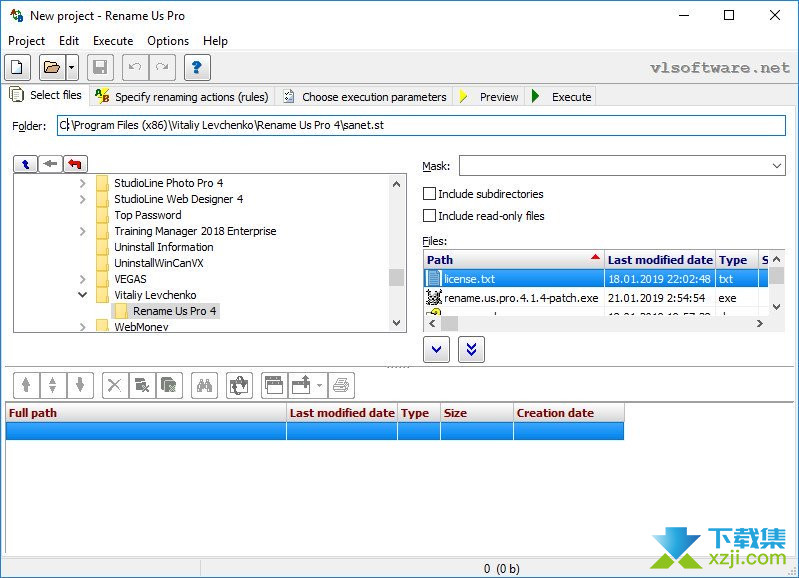Screen dimensions: 799x578
Task: Click the recycle-style refresh icon
Action: coord(239,385)
